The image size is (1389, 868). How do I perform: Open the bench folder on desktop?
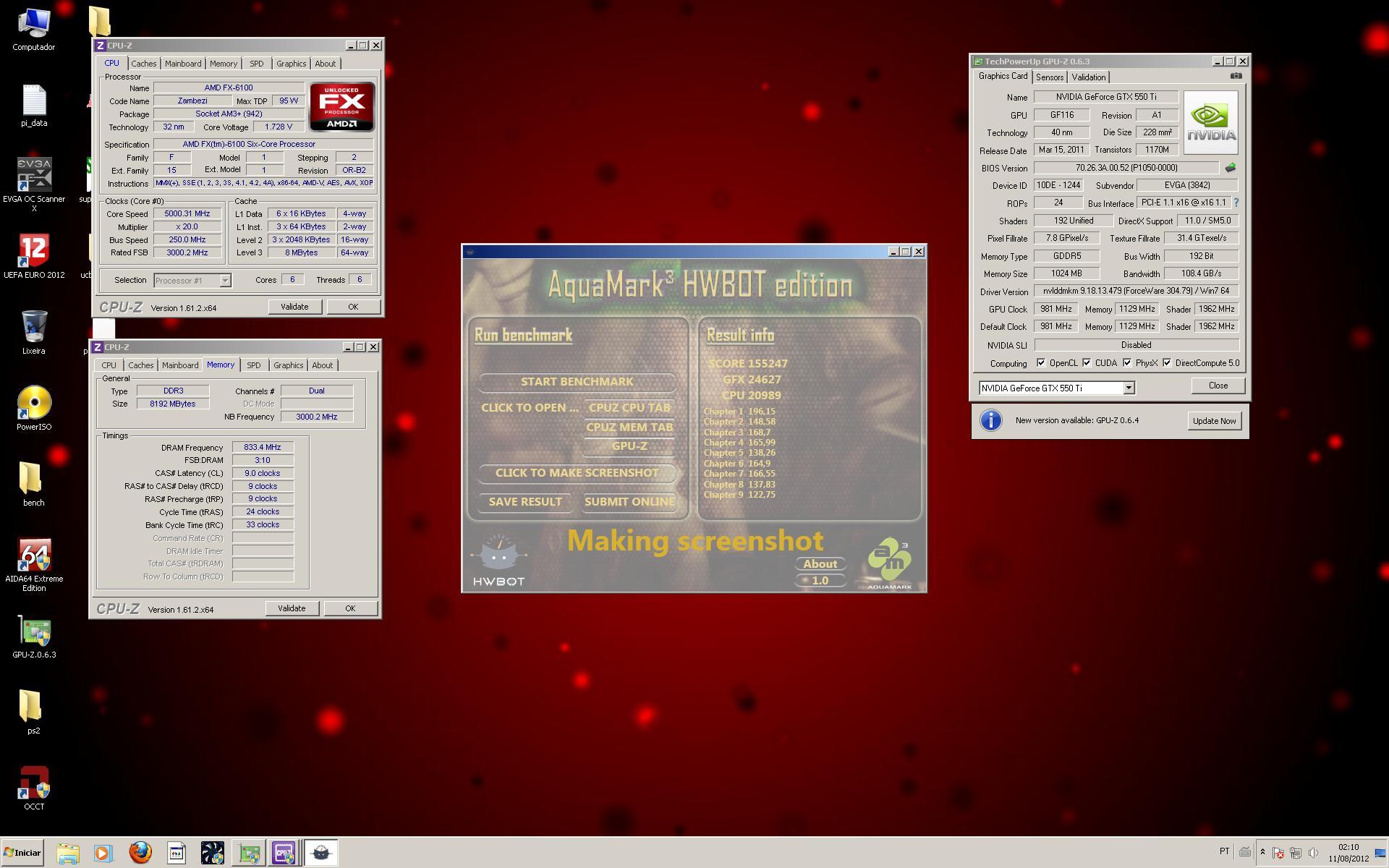[33, 484]
